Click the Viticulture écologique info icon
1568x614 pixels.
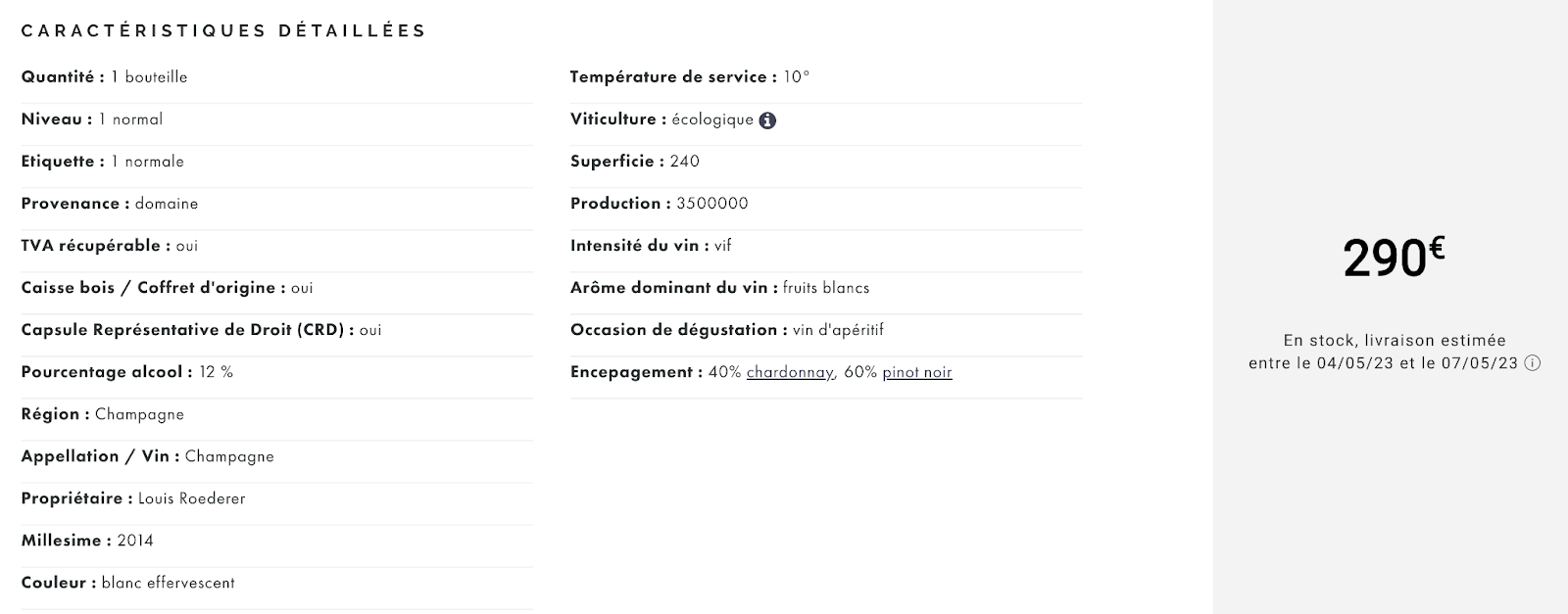point(767,120)
